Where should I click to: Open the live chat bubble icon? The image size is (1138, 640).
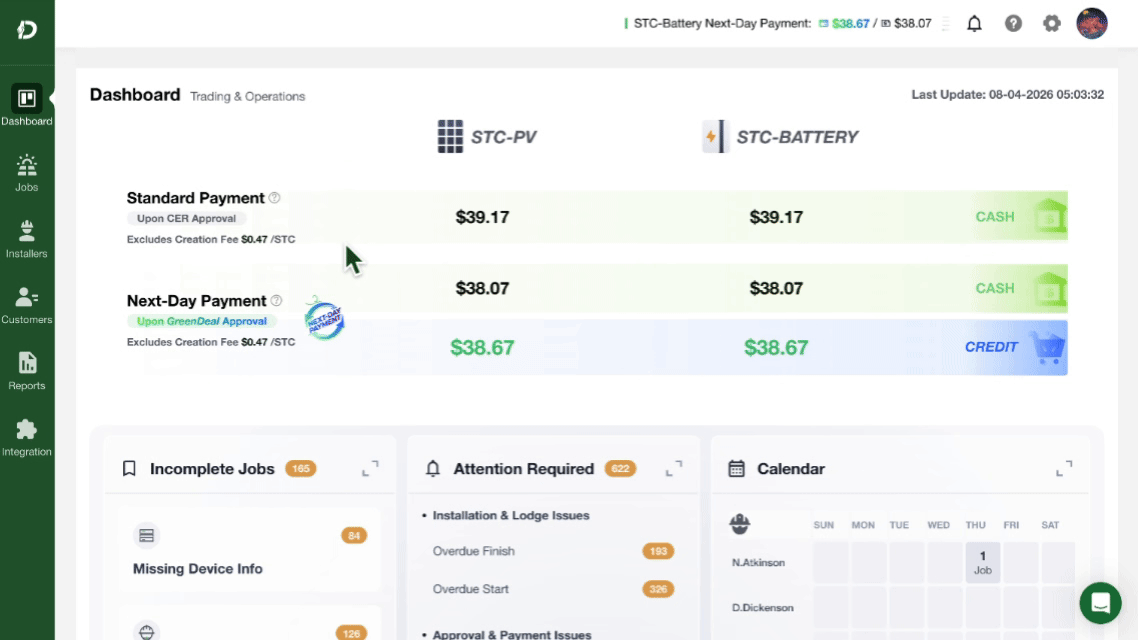[x=1100, y=603]
